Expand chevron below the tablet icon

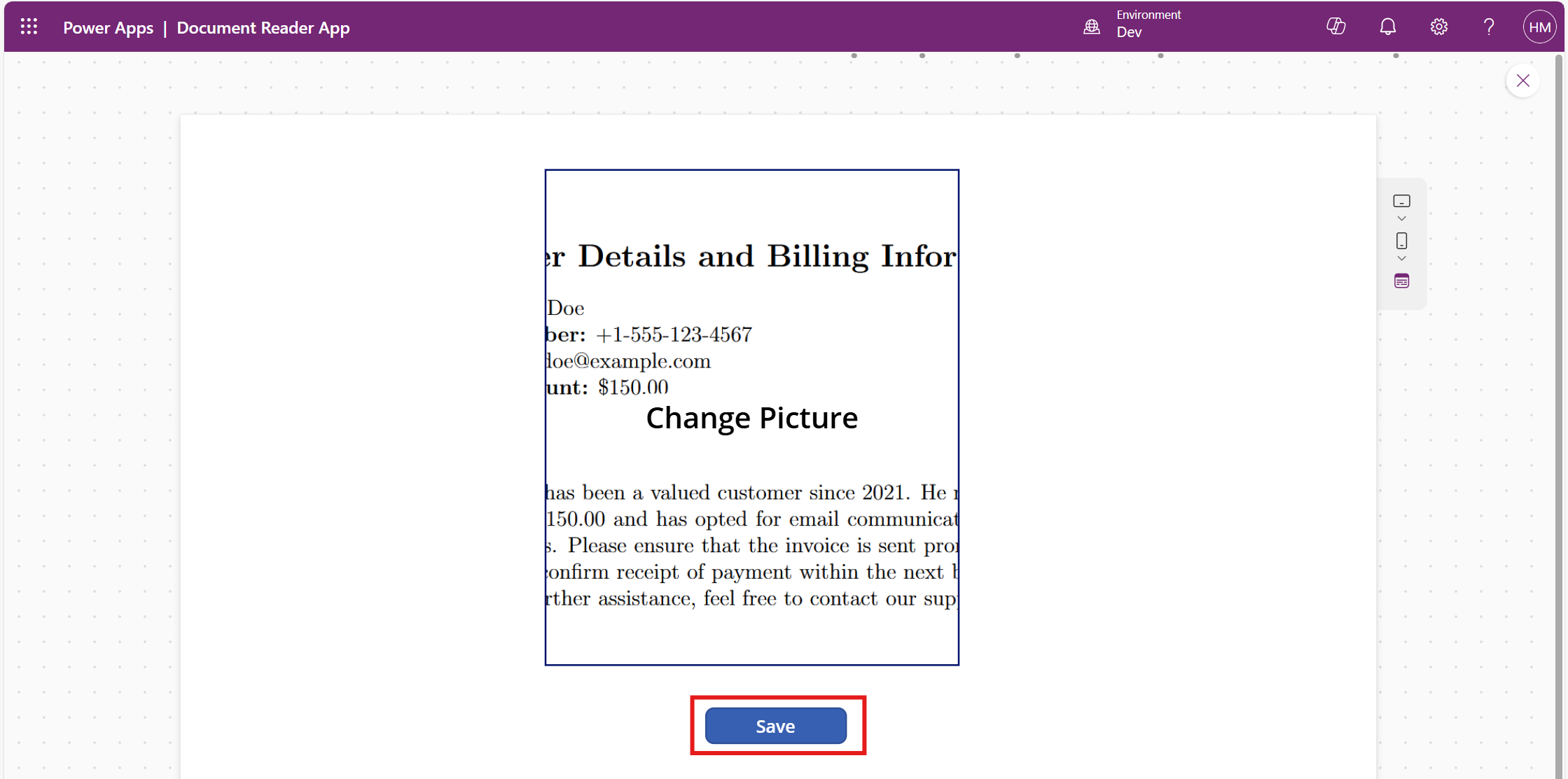1401,219
